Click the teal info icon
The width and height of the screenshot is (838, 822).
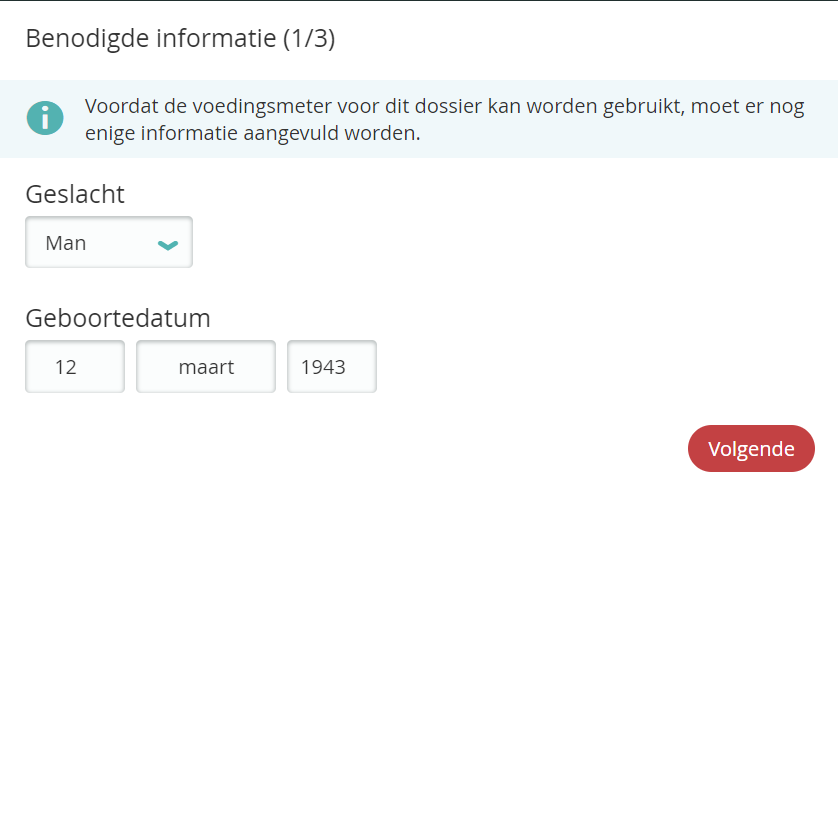pyautogui.click(x=44, y=118)
